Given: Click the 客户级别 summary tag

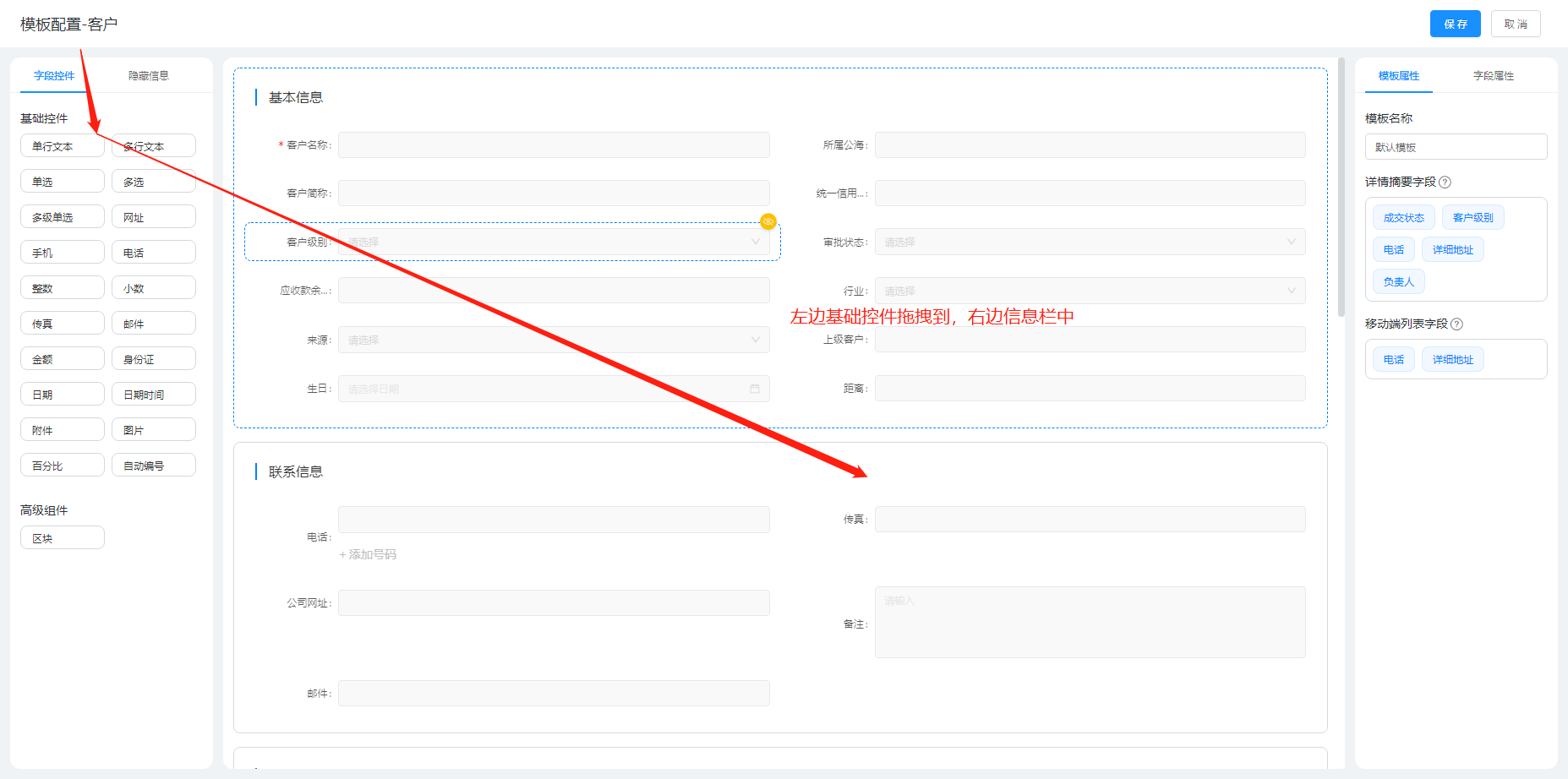Looking at the screenshot, I should click(1472, 217).
